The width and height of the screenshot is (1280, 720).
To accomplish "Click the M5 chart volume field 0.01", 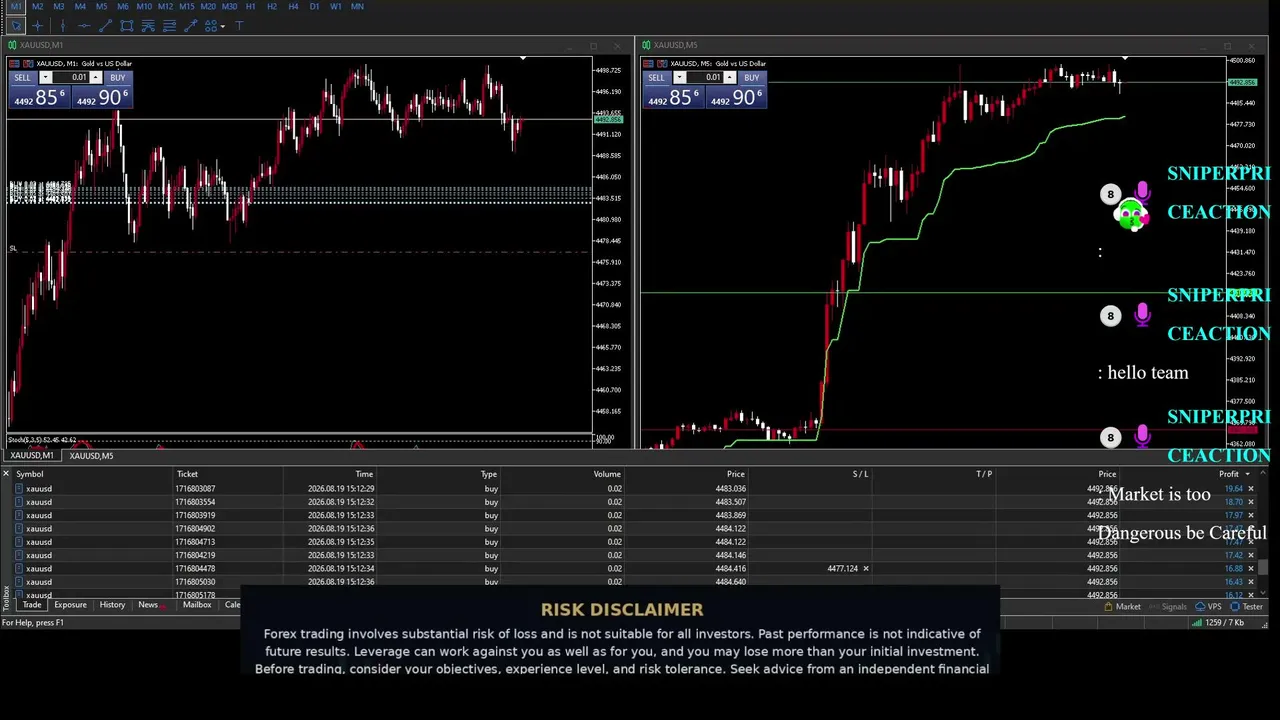I will (705, 78).
